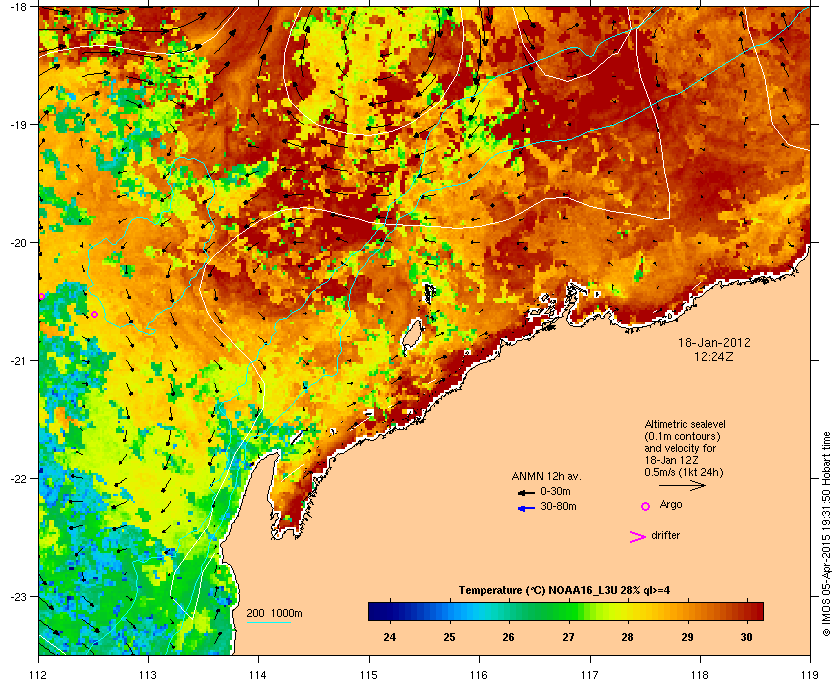Click the colorbar label 29

click(687, 637)
